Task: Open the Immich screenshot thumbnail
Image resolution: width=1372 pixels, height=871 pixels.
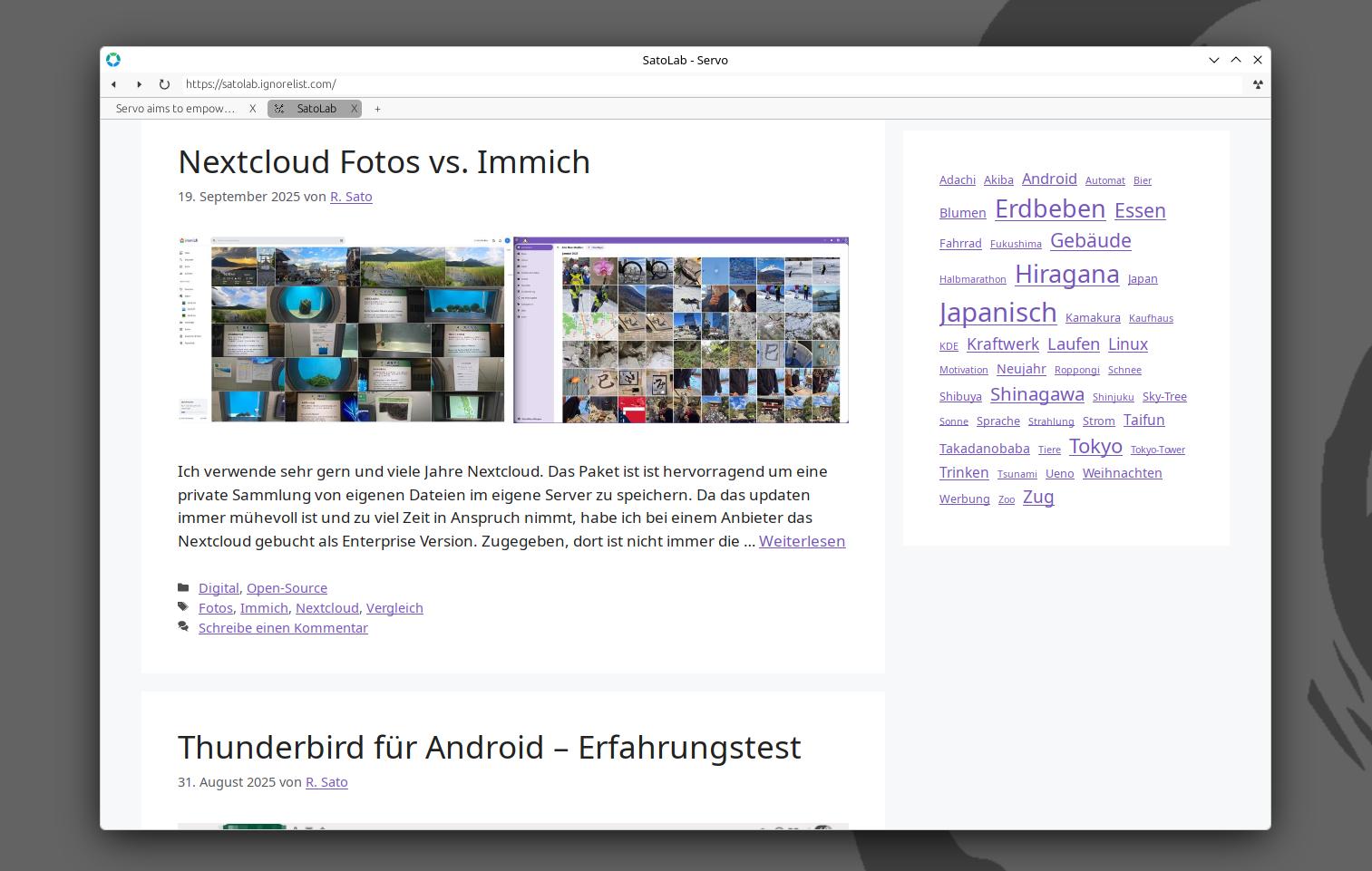Action: pyautogui.click(x=343, y=330)
